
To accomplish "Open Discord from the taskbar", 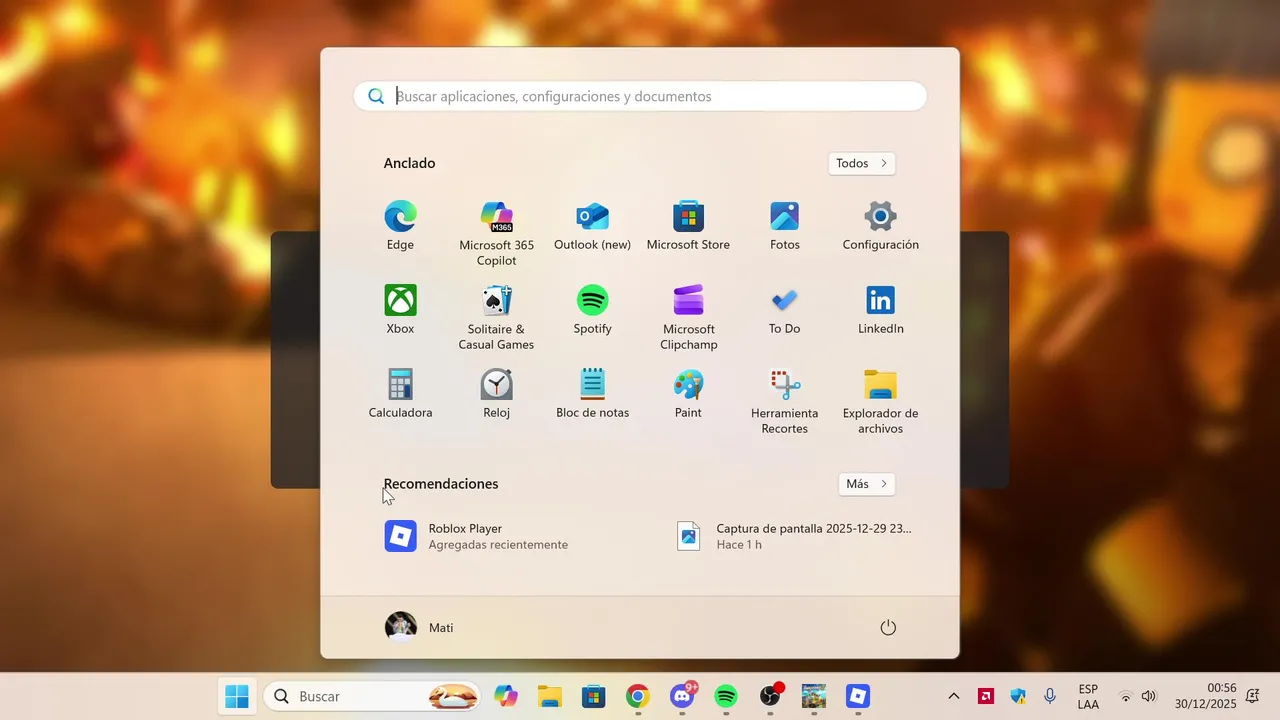I will coord(683,696).
